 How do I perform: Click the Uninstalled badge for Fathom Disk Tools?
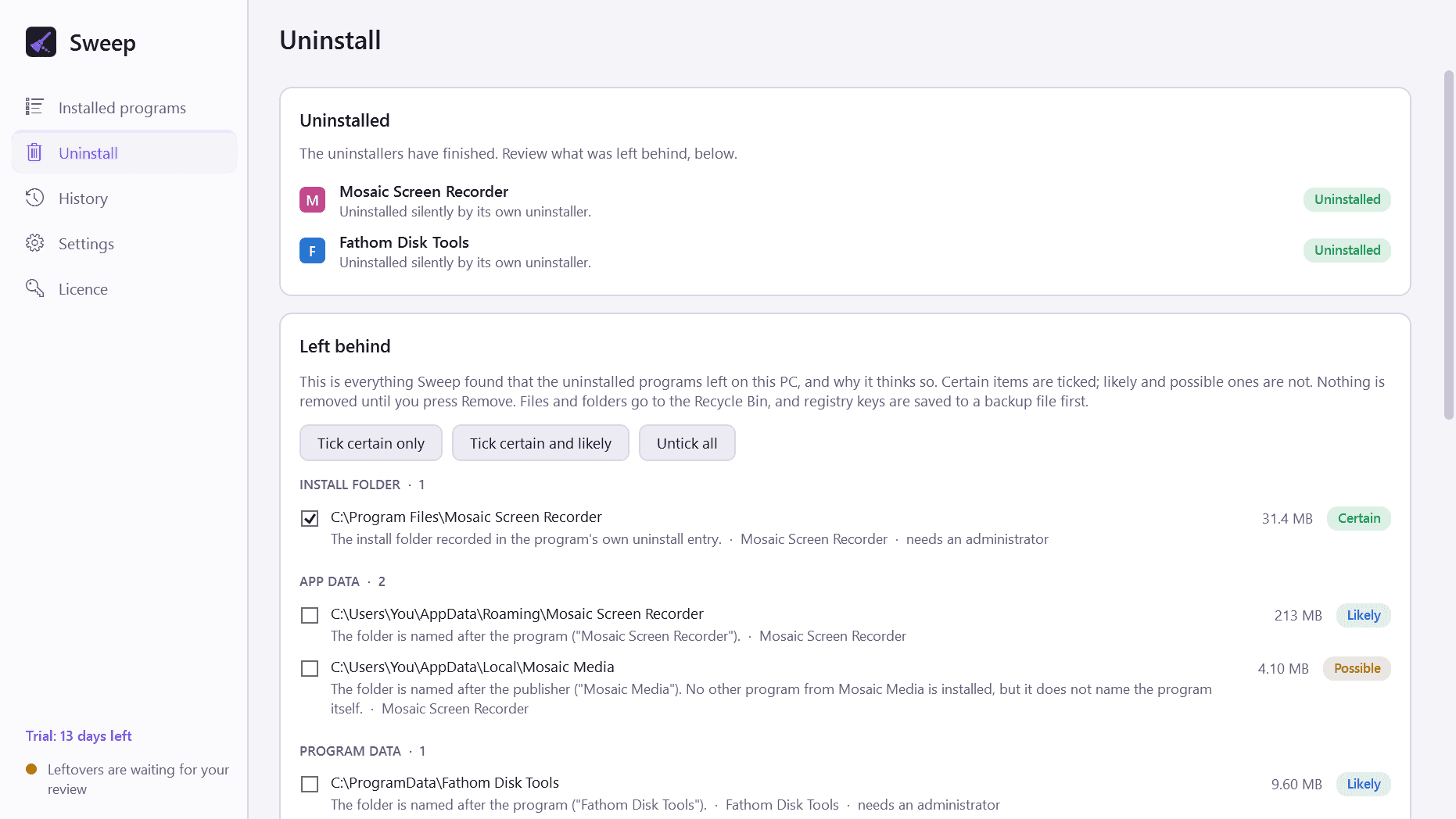(x=1347, y=250)
